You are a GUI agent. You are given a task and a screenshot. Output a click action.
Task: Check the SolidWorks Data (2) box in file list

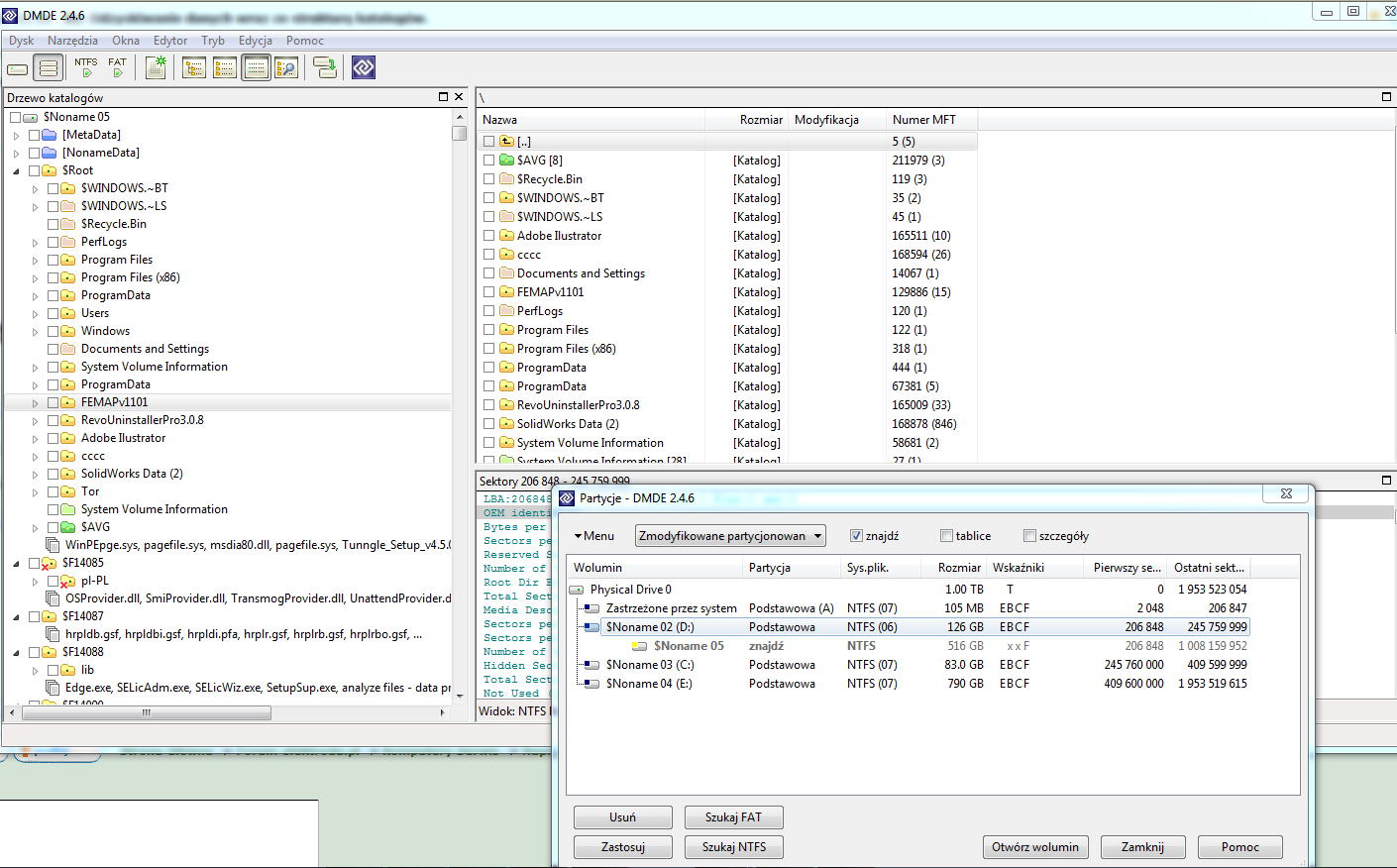[x=489, y=424]
